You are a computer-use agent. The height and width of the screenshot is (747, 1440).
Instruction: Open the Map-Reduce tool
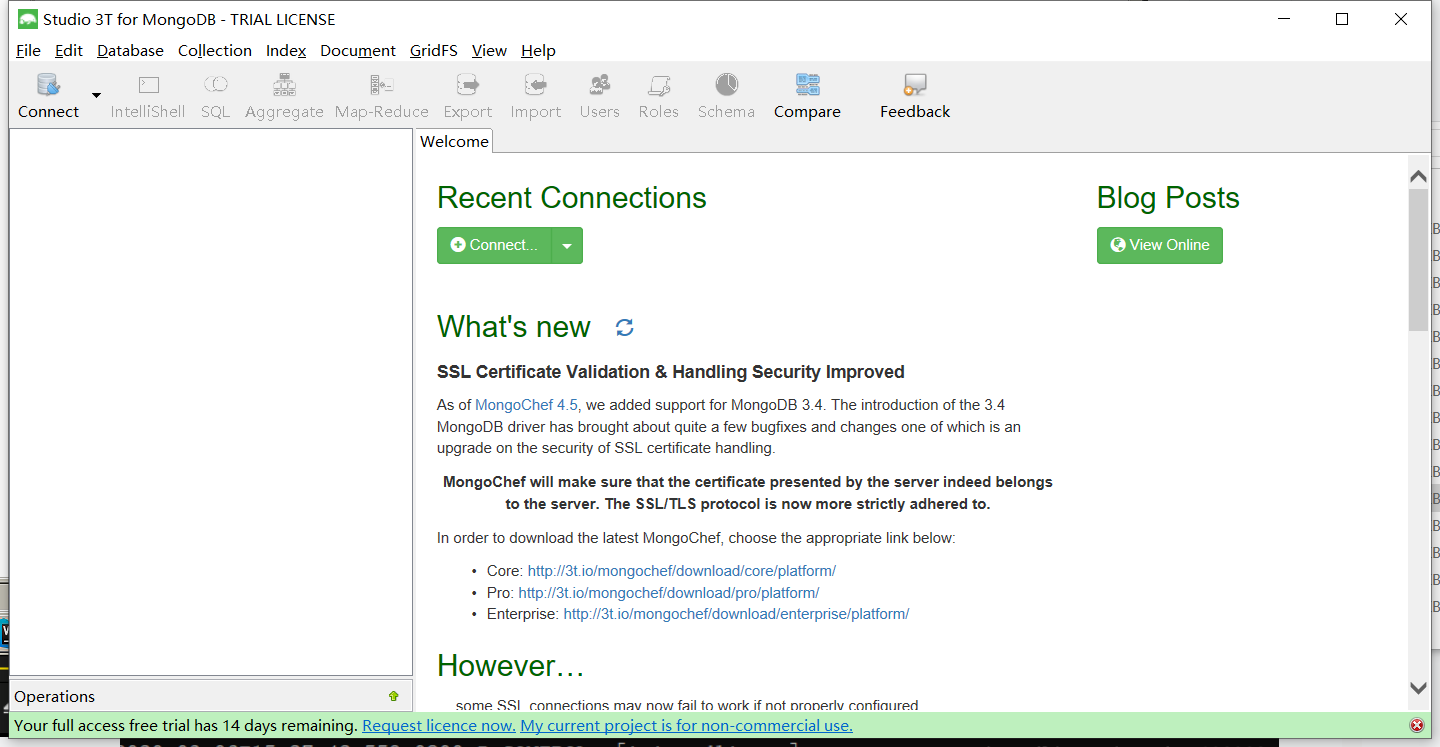coord(382,96)
